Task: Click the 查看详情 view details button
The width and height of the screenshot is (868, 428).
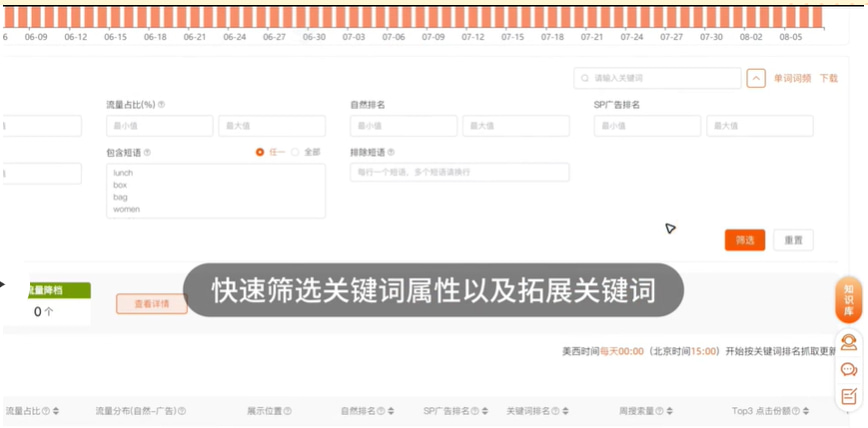Action: pyautogui.click(x=152, y=304)
